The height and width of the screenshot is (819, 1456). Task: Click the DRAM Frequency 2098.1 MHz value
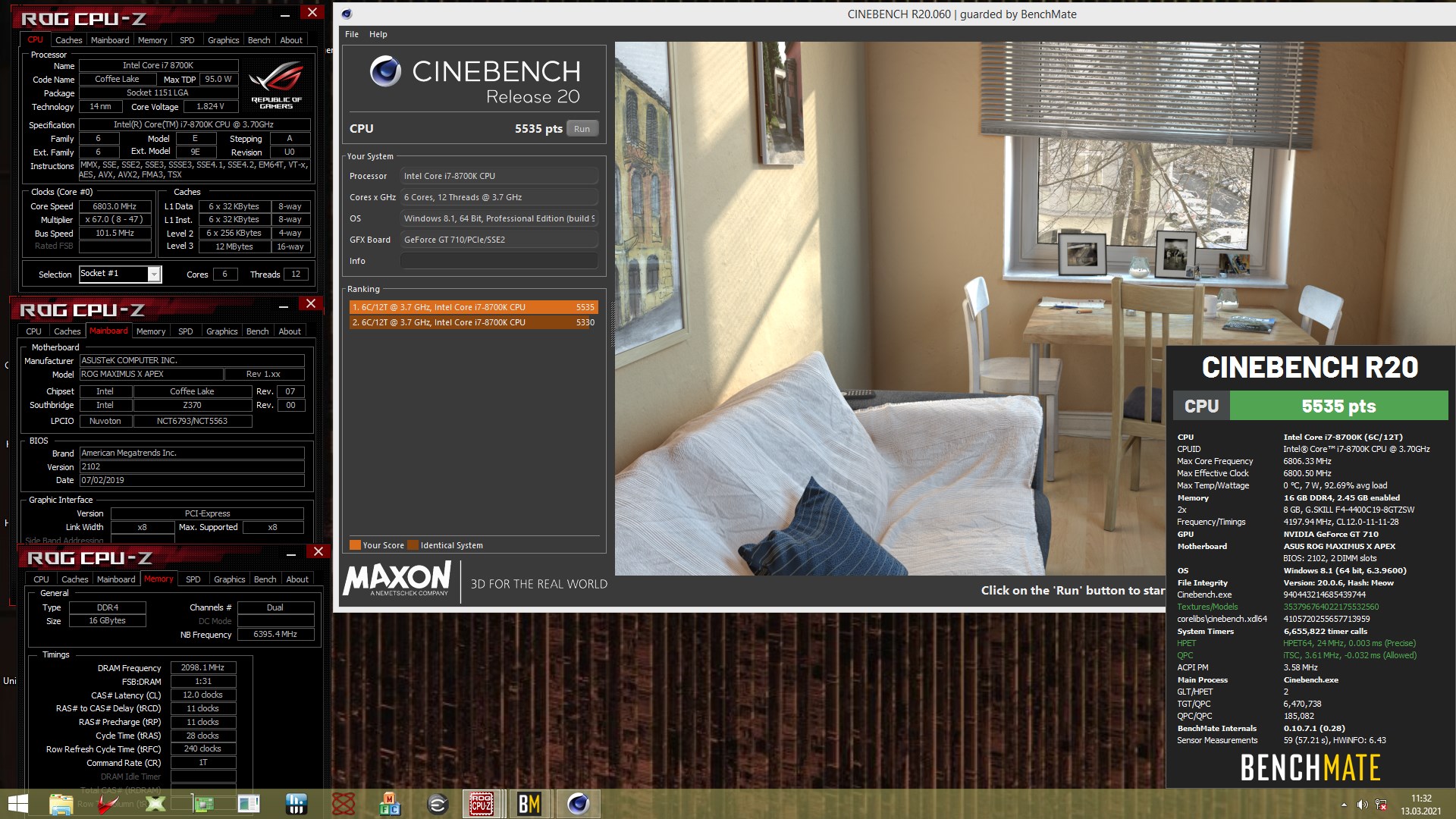[x=203, y=668]
